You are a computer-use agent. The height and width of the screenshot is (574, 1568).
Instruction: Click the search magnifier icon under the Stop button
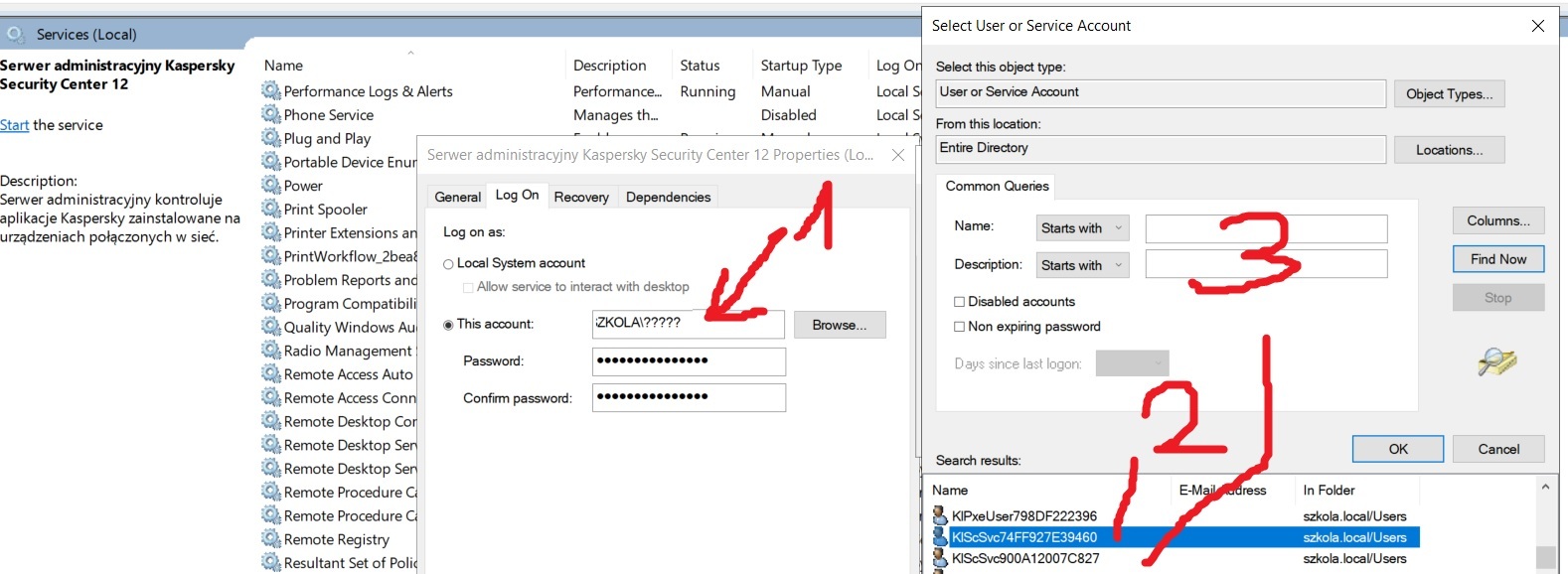coord(1497,361)
